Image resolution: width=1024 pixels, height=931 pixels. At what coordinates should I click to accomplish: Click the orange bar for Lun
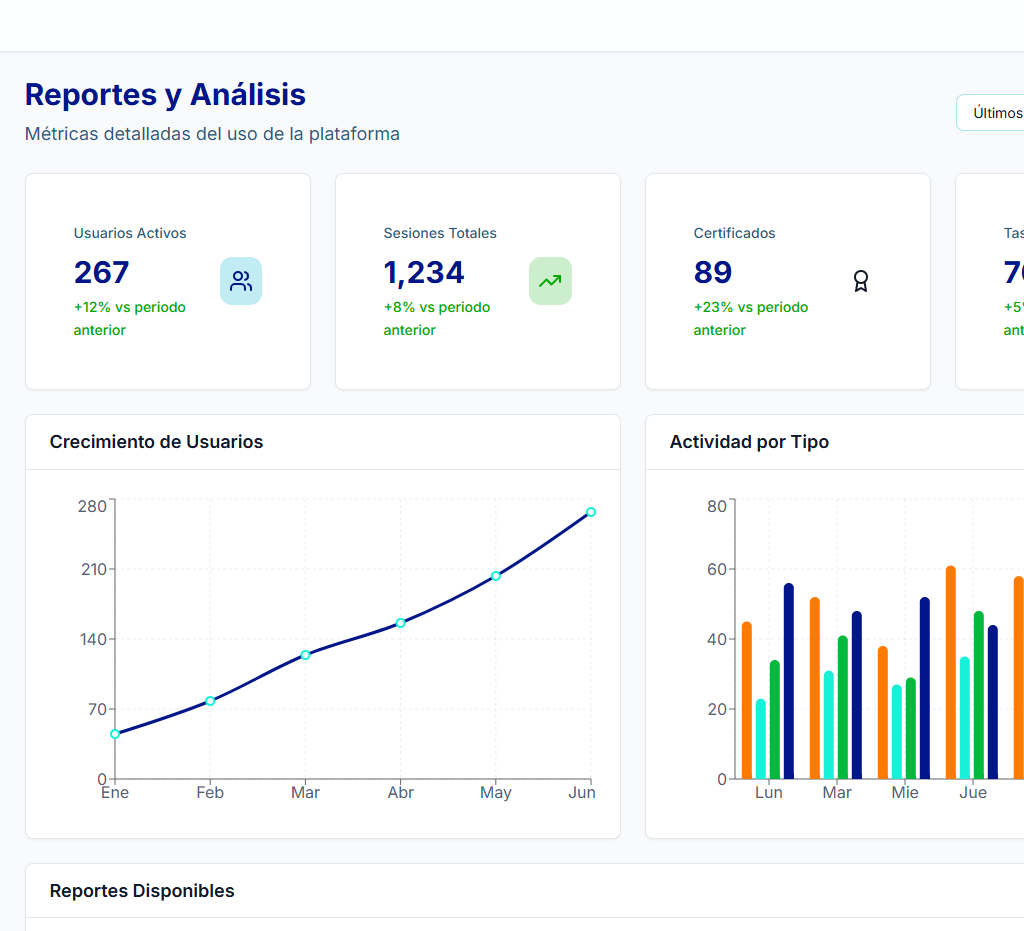click(x=747, y=701)
